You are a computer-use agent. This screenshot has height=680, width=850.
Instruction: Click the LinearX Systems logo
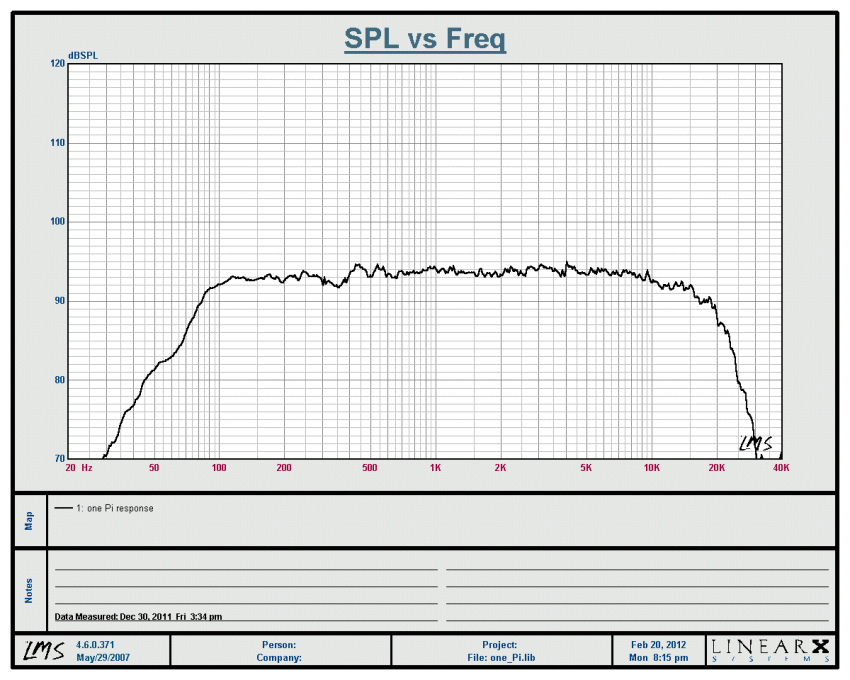tap(771, 651)
